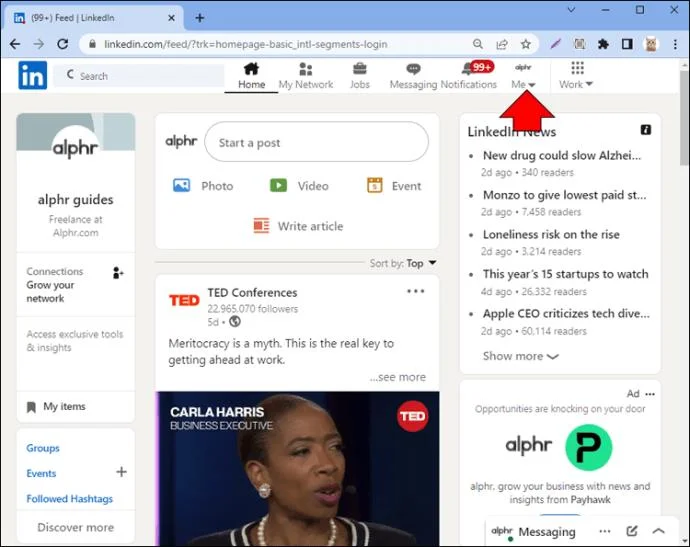
Task: Go to the Home tab
Action: click(251, 76)
